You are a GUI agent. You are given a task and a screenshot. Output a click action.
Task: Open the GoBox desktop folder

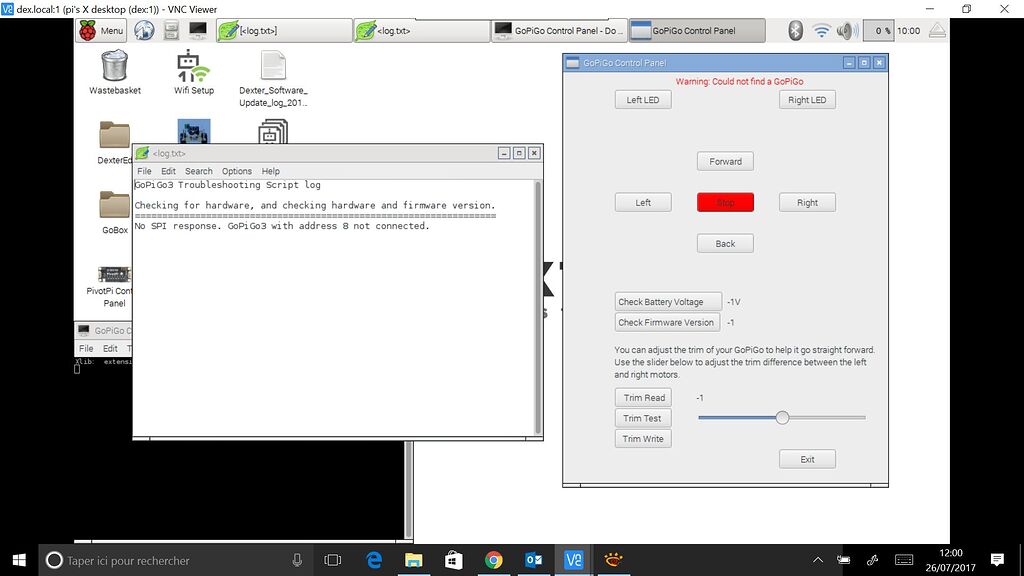pyautogui.click(x=114, y=205)
